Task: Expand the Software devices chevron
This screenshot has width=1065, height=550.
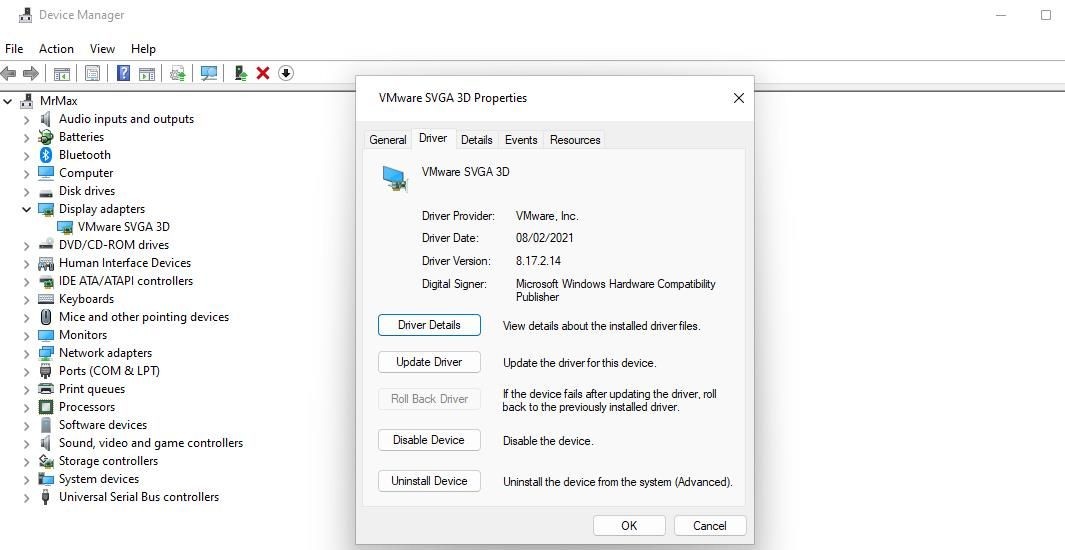Action: tap(26, 426)
